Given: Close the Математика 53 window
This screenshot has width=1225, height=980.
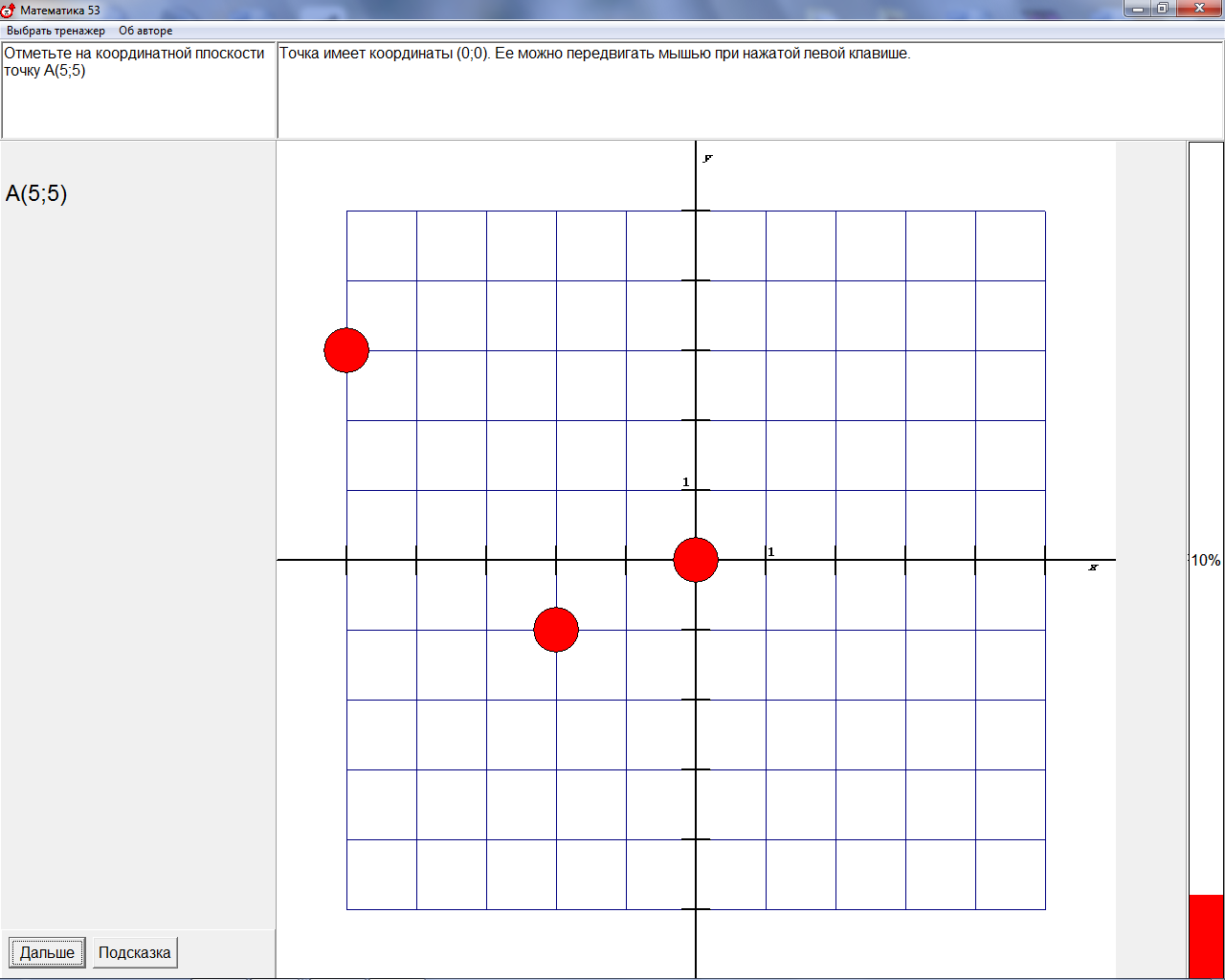Looking at the screenshot, I should point(1199,9).
